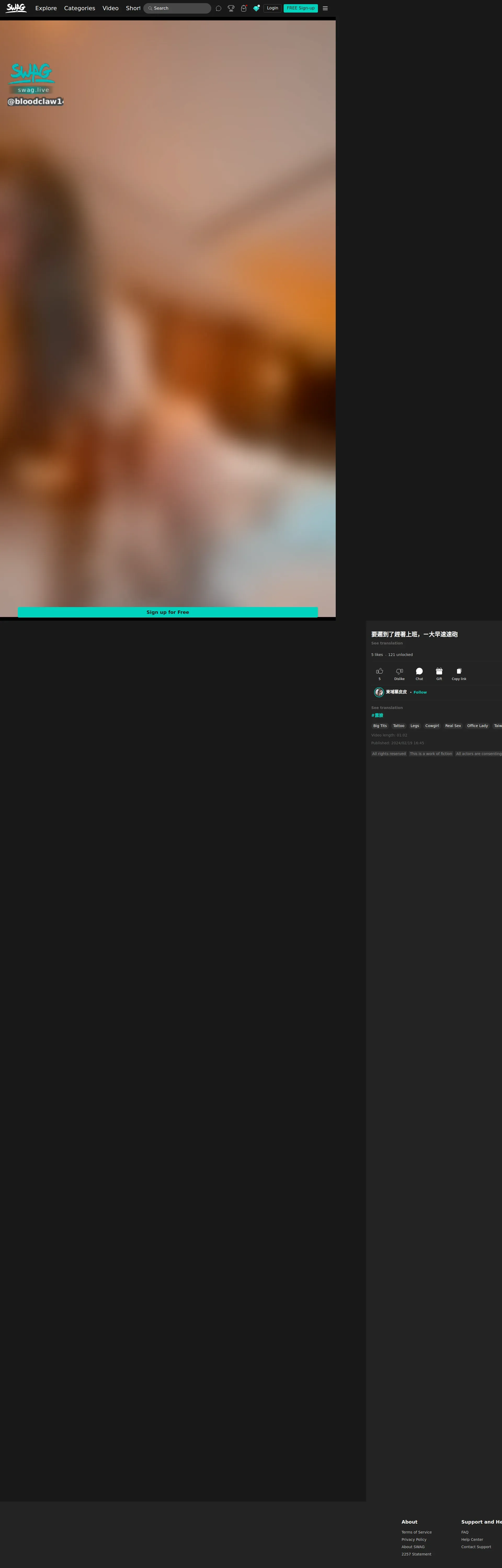Click '5 likes' text
The width and height of the screenshot is (502, 1568).
[377, 655]
